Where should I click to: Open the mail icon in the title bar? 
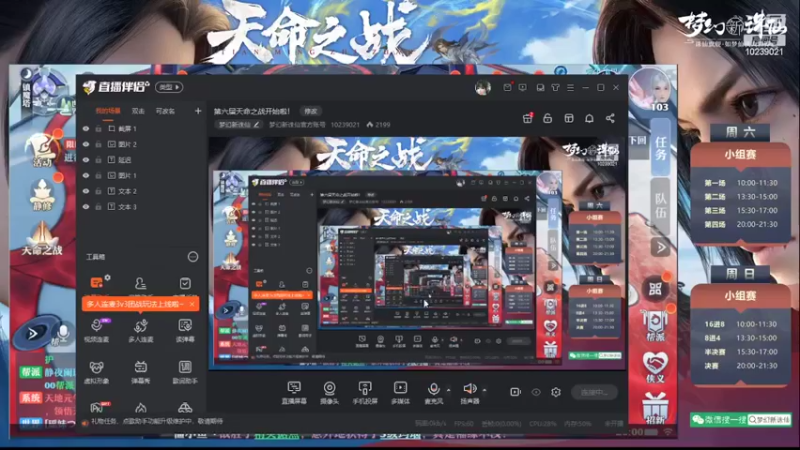507,88
